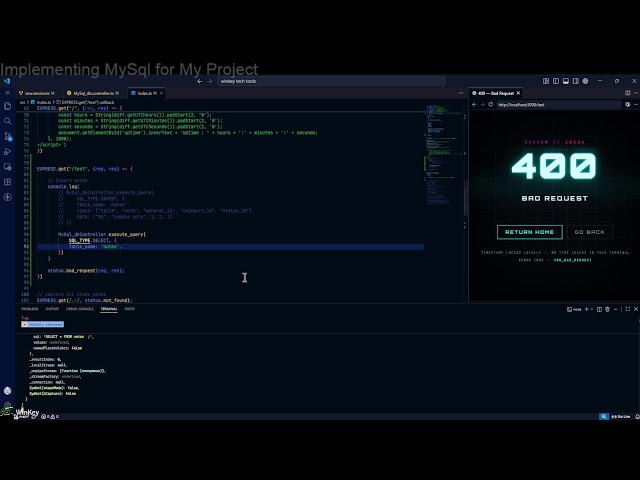Place cursor on the SQL_TYPE.SELECT code line
The height and width of the screenshot is (480, 640).
(x=93, y=240)
